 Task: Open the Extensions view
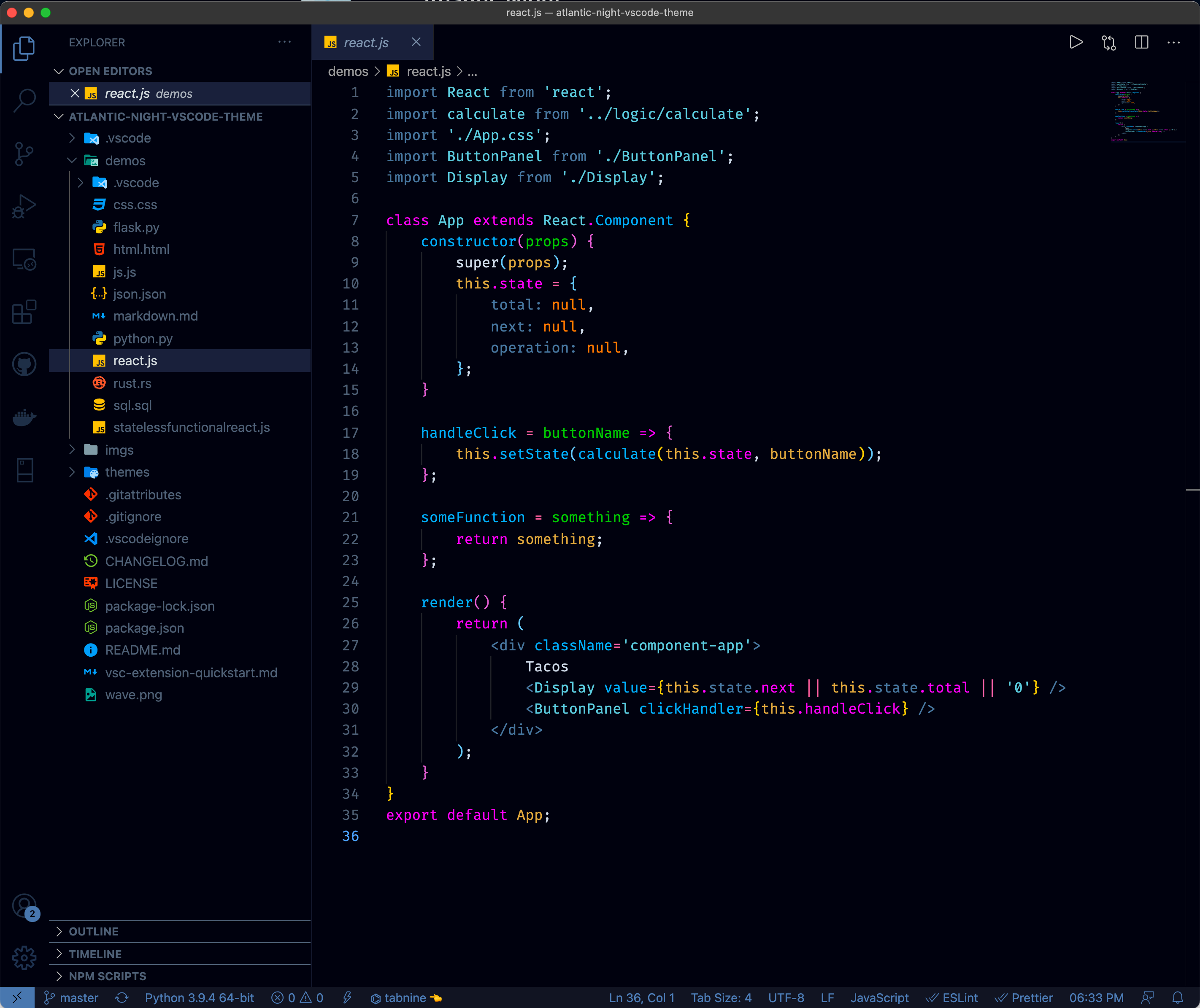click(x=24, y=312)
